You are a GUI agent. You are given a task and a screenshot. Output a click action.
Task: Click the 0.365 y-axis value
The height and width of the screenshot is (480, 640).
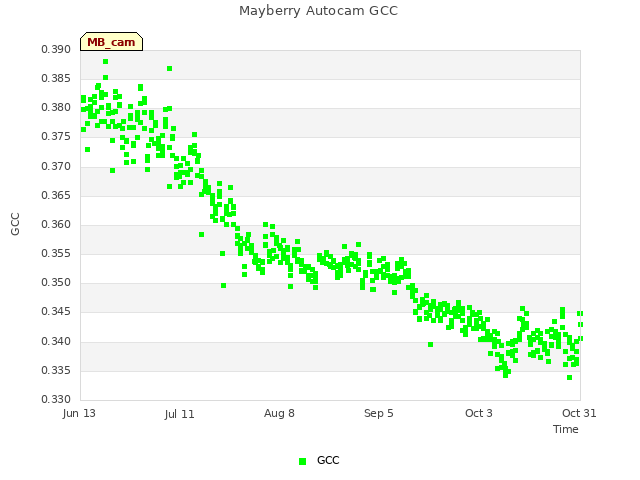[56, 195]
